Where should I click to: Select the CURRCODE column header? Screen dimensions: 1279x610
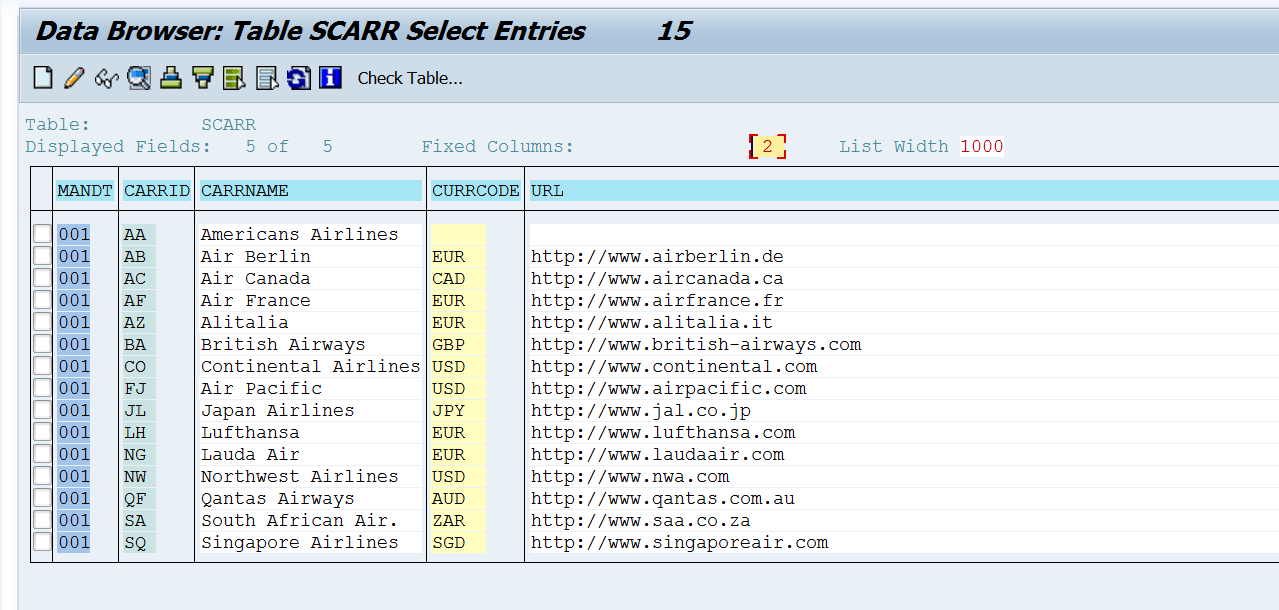pos(475,190)
